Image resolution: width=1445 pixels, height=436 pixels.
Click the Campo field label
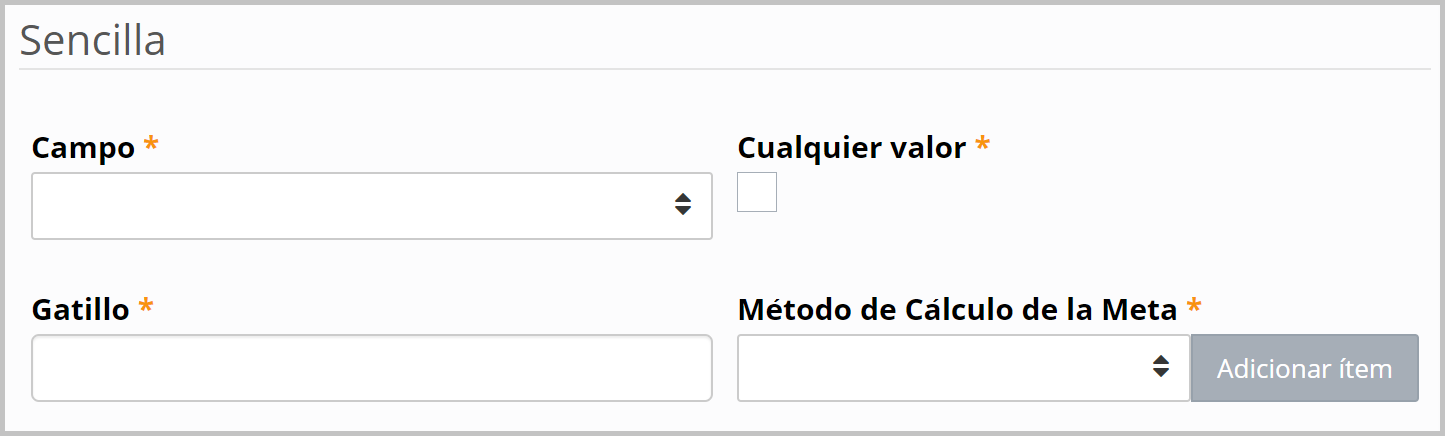coord(83,148)
